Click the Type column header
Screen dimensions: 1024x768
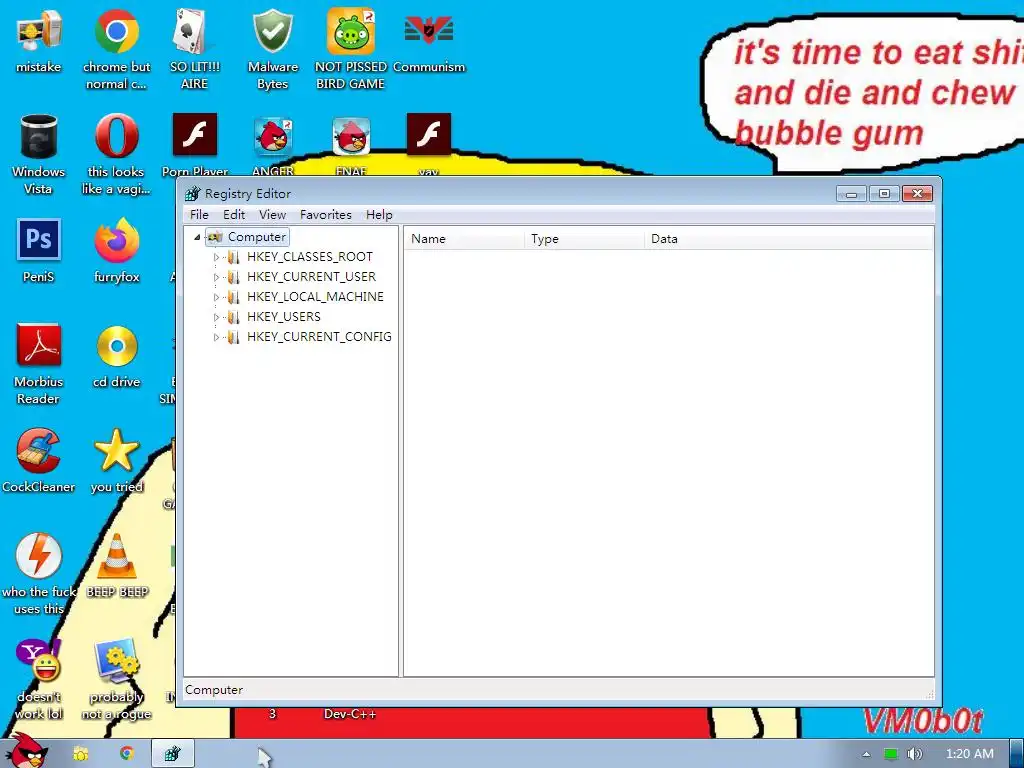pyautogui.click(x=584, y=239)
